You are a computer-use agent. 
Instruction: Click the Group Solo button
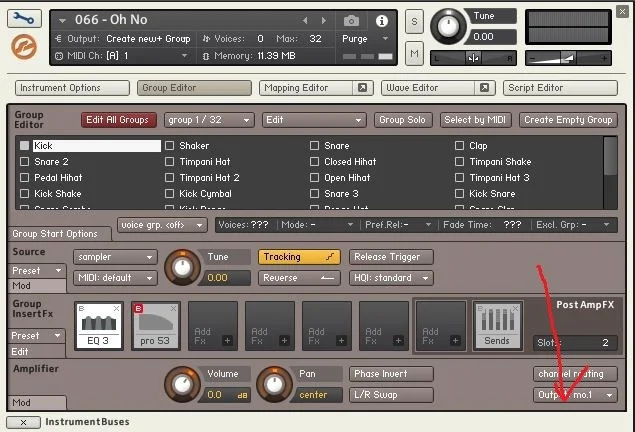coord(403,120)
